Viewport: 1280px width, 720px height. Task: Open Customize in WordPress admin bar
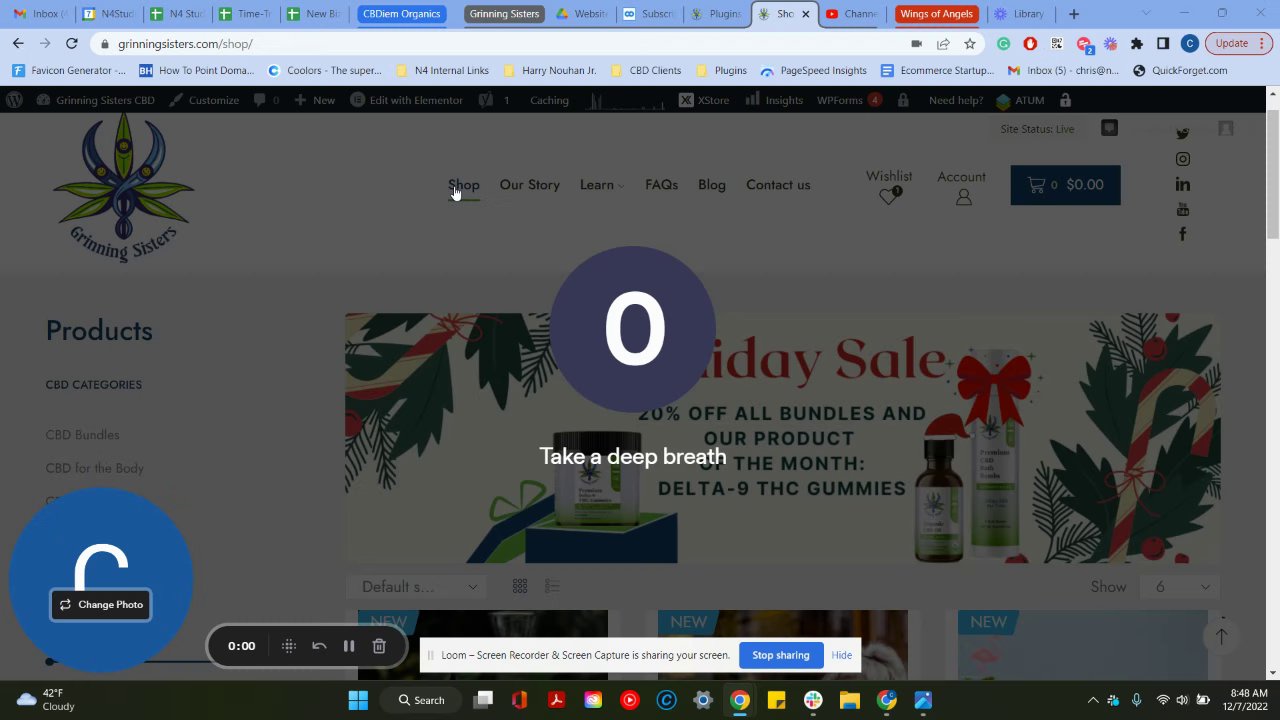pos(204,100)
